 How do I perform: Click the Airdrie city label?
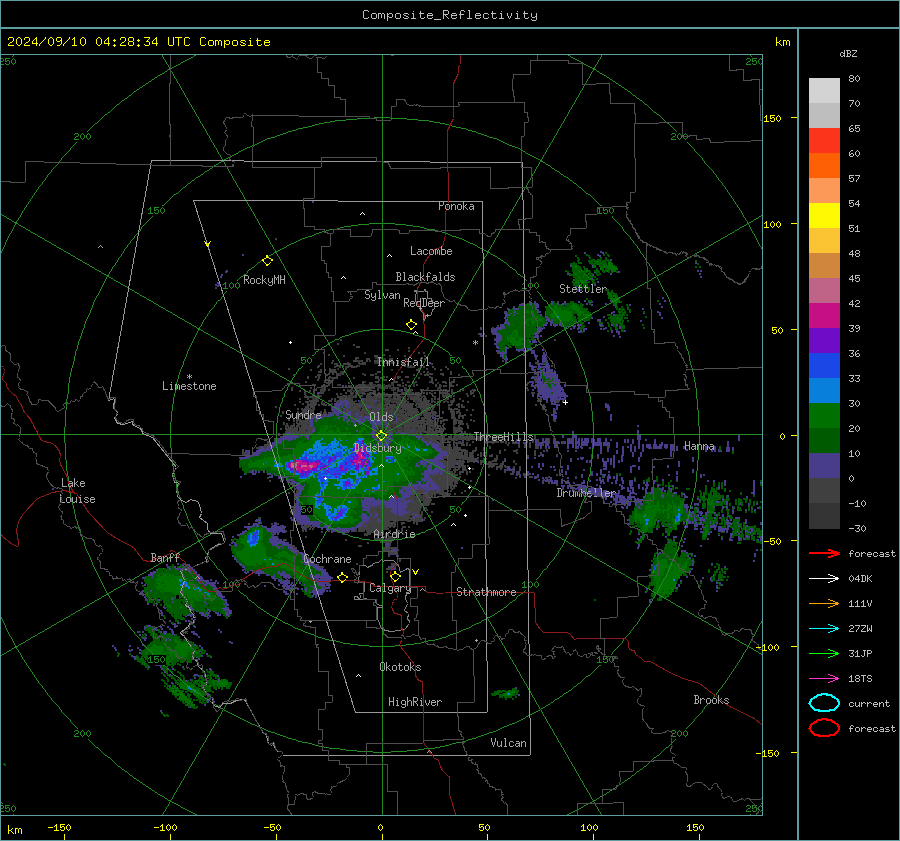point(394,534)
